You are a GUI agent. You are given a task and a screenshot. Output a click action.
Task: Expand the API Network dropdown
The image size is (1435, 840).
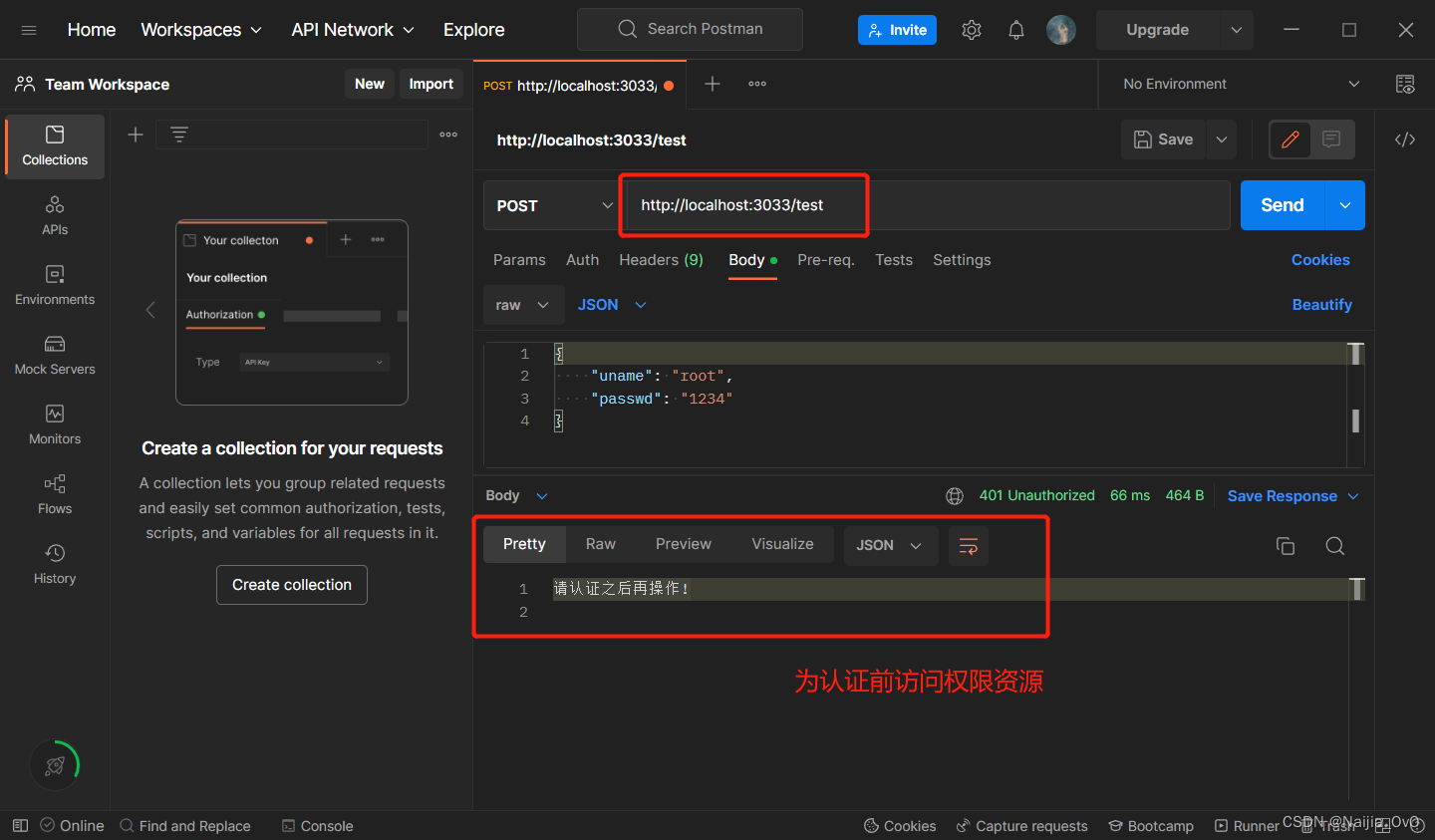(x=353, y=30)
